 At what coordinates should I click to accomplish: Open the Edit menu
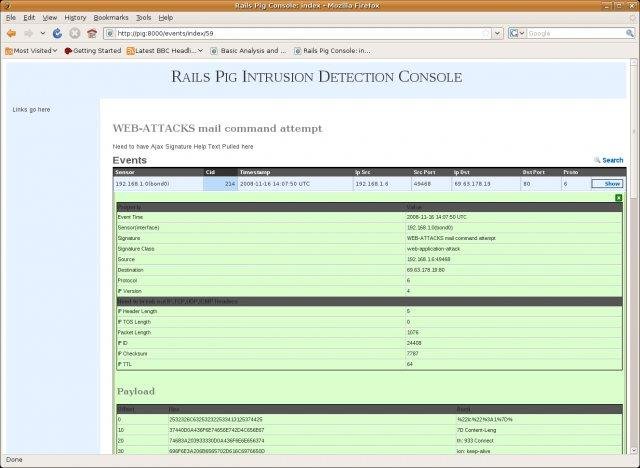click(29, 18)
